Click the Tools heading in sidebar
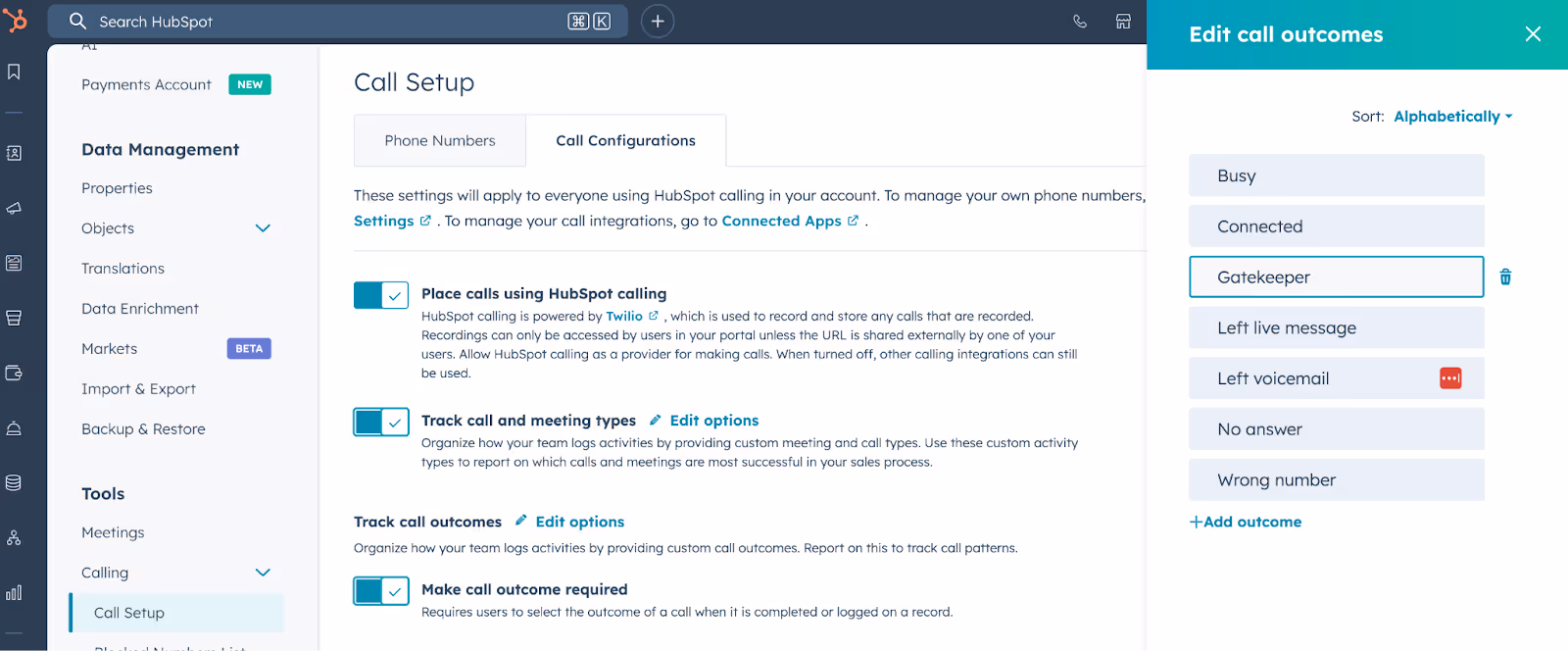 tap(103, 493)
